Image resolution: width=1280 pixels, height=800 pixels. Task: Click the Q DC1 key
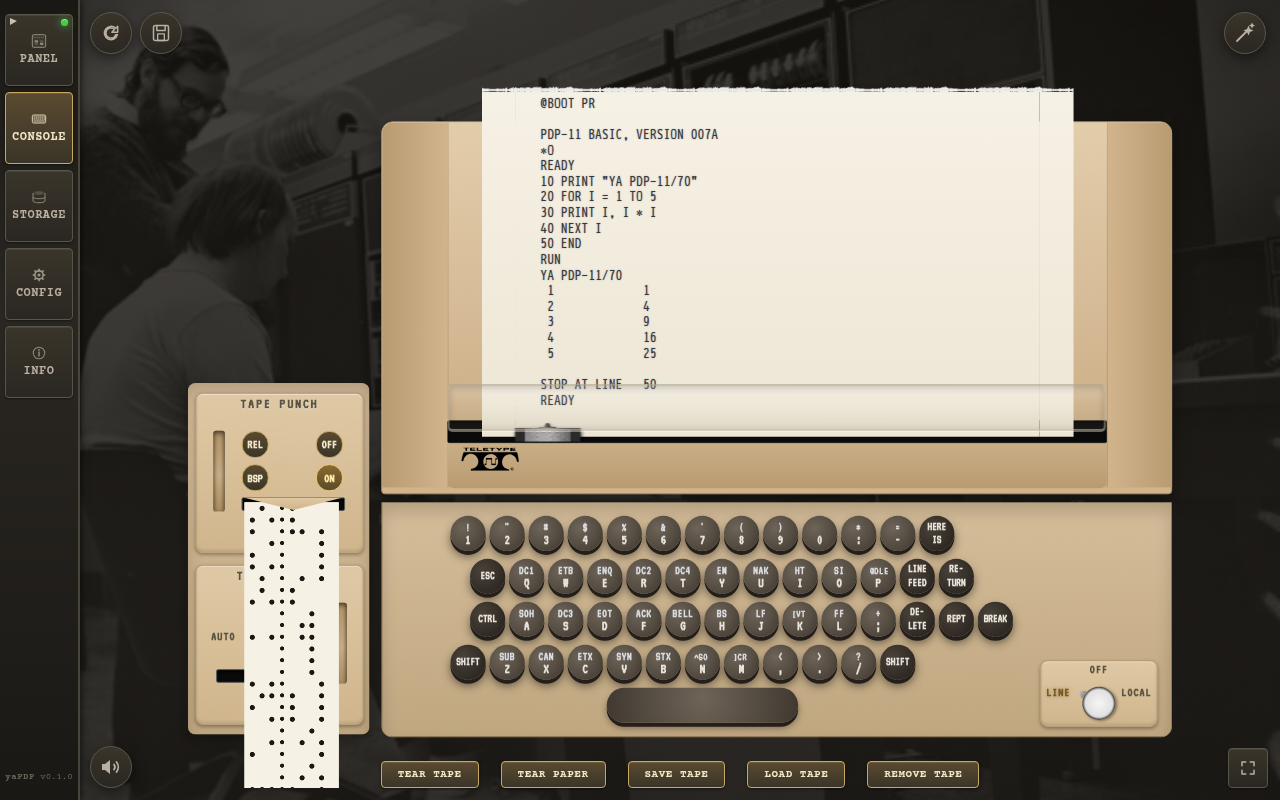[527, 577]
